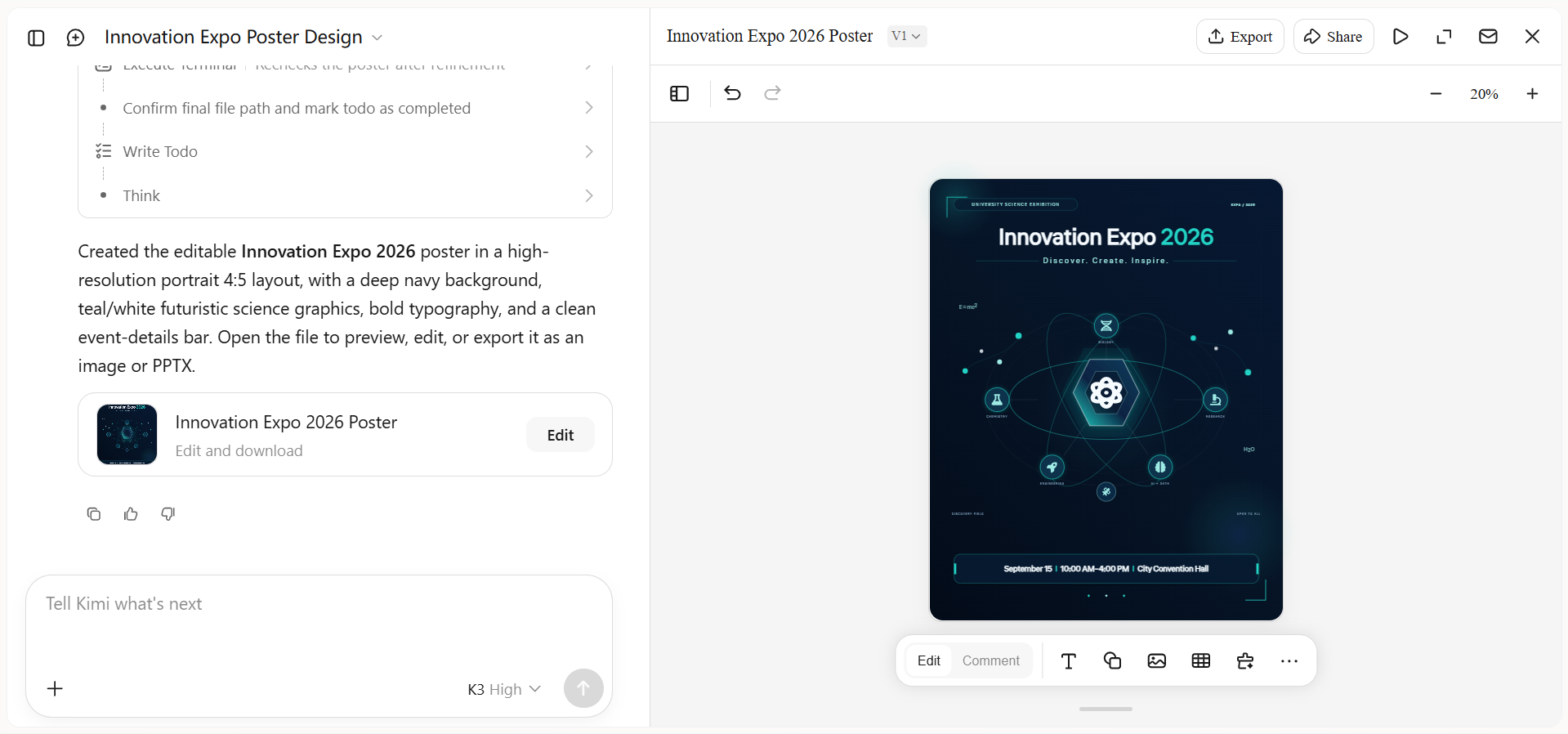1568x734 pixels.
Task: Copy the response with copy icon
Action: tap(94, 513)
